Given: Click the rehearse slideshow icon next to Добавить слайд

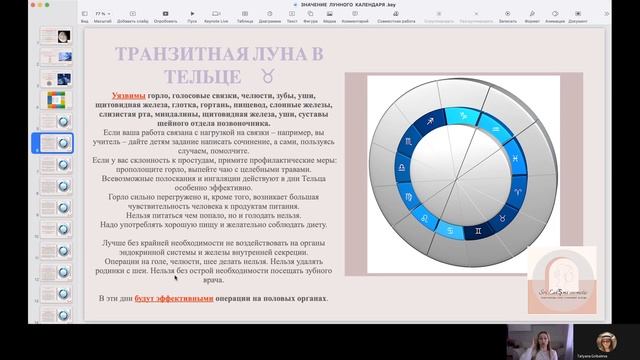Looking at the screenshot, I should 165,14.
